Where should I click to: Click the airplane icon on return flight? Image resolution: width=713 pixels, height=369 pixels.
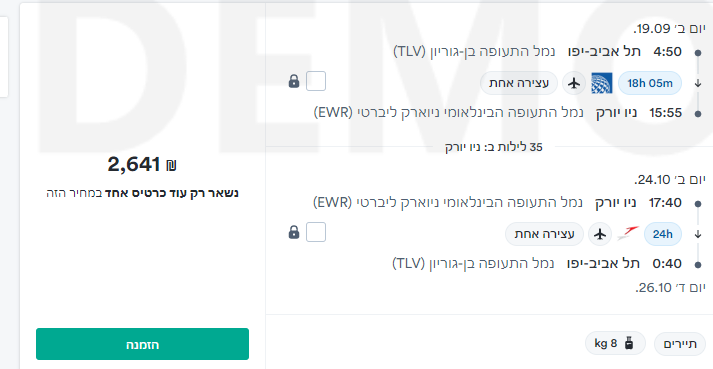[x=600, y=234]
